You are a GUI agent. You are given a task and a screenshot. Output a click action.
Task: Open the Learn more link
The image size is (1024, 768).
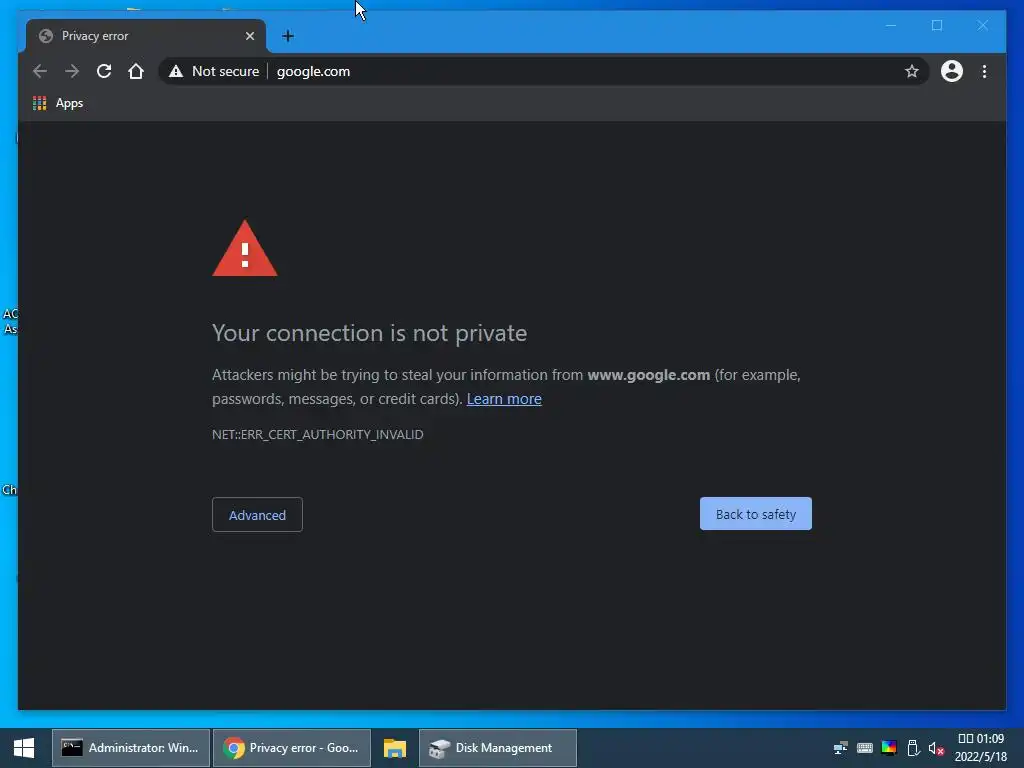click(504, 399)
